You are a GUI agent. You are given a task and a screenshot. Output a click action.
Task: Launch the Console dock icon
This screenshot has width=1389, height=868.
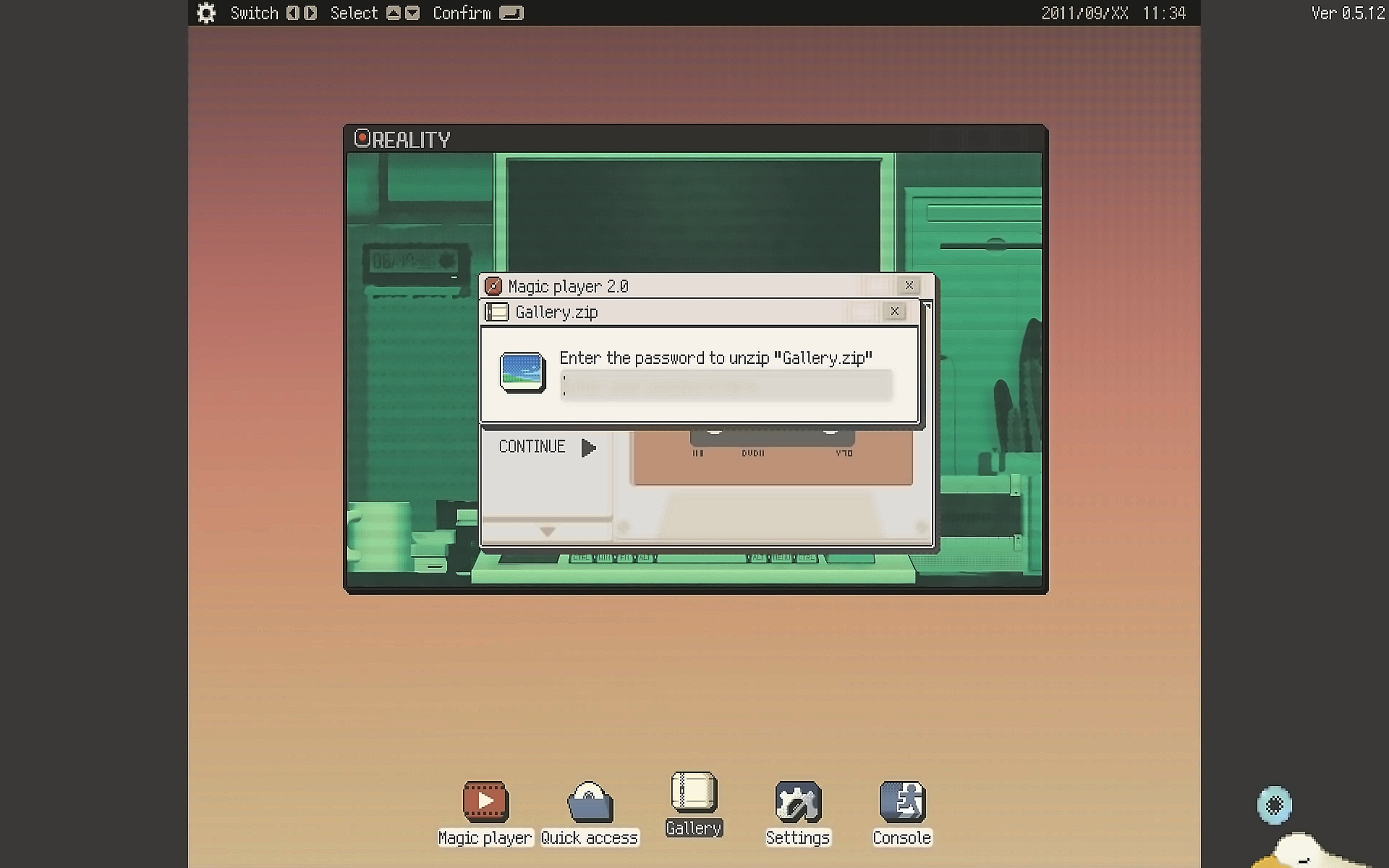pos(902,801)
